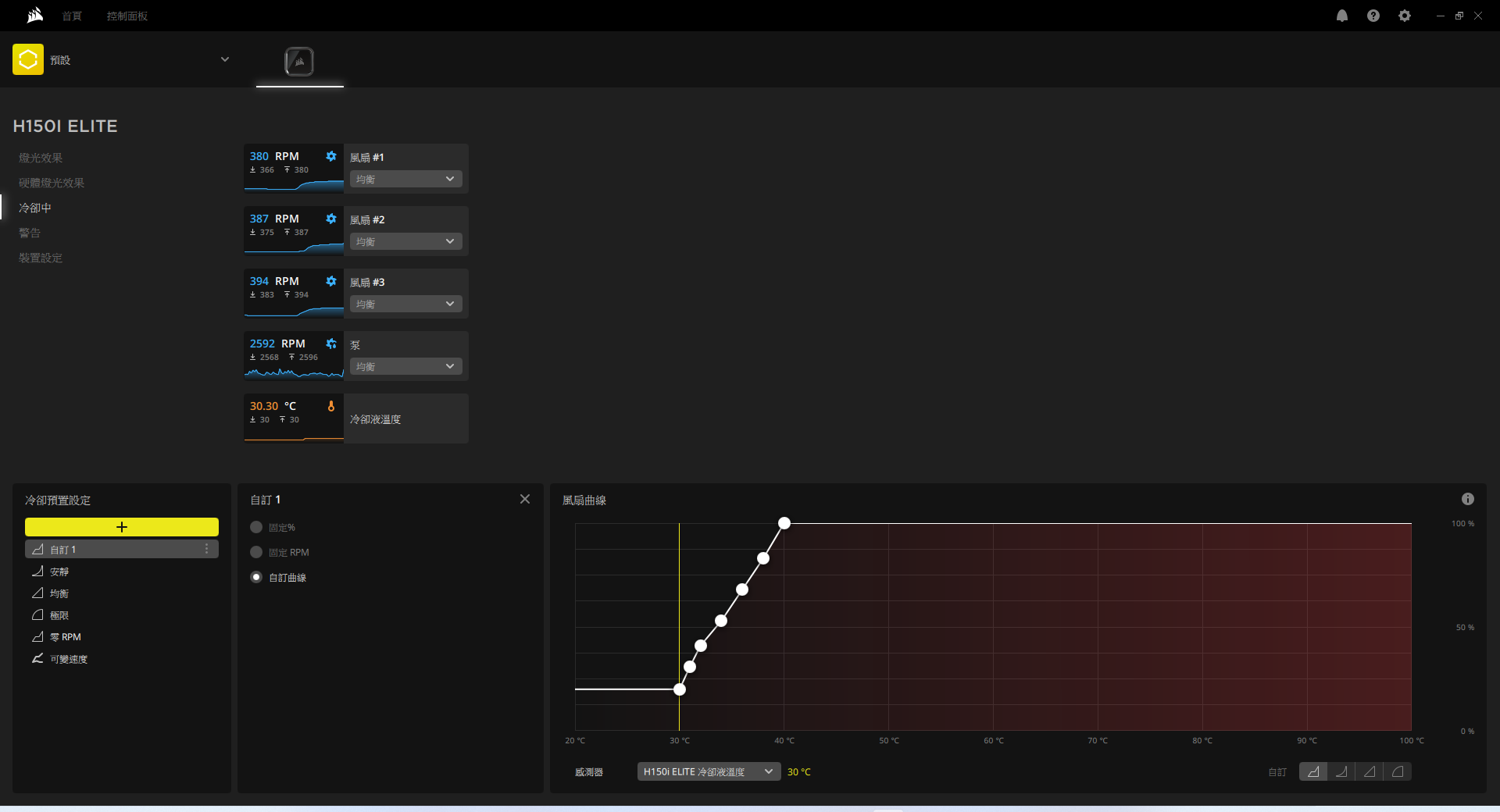Go to the 控制面板 tab

click(x=127, y=16)
